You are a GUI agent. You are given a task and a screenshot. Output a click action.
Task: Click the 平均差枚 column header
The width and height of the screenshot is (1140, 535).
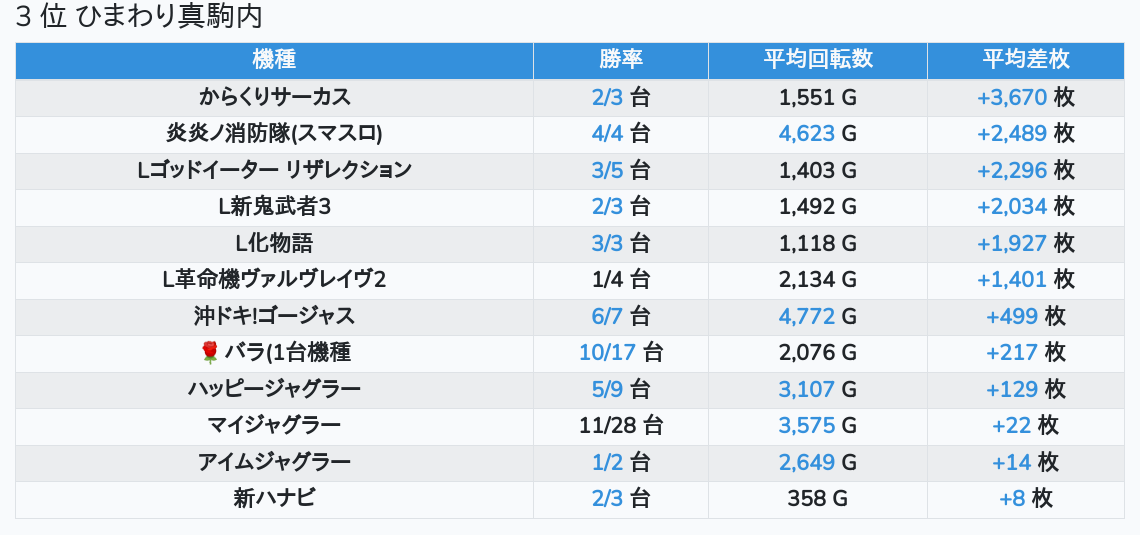pos(1026,60)
